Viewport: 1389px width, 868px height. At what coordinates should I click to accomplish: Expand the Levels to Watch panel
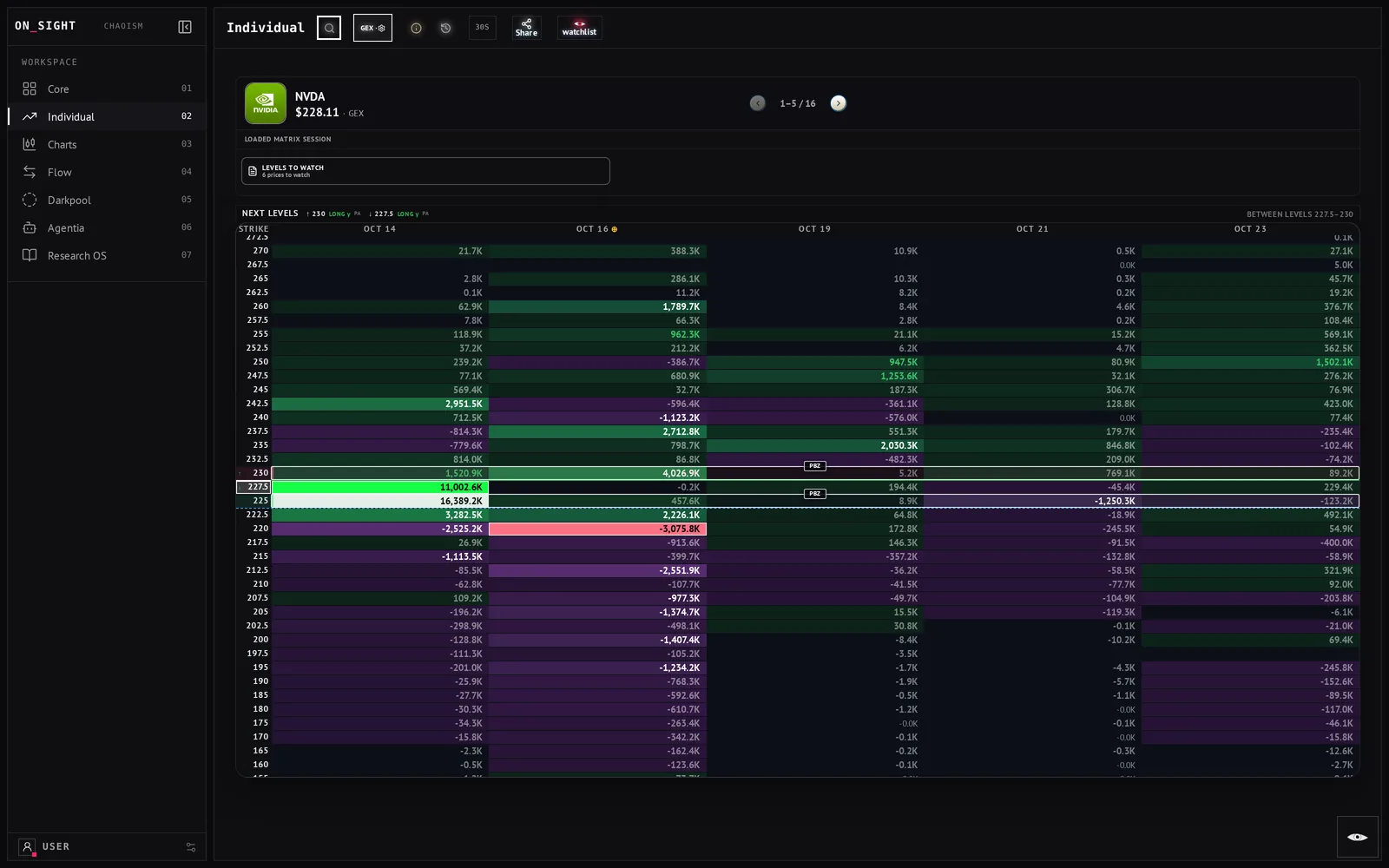[425, 171]
